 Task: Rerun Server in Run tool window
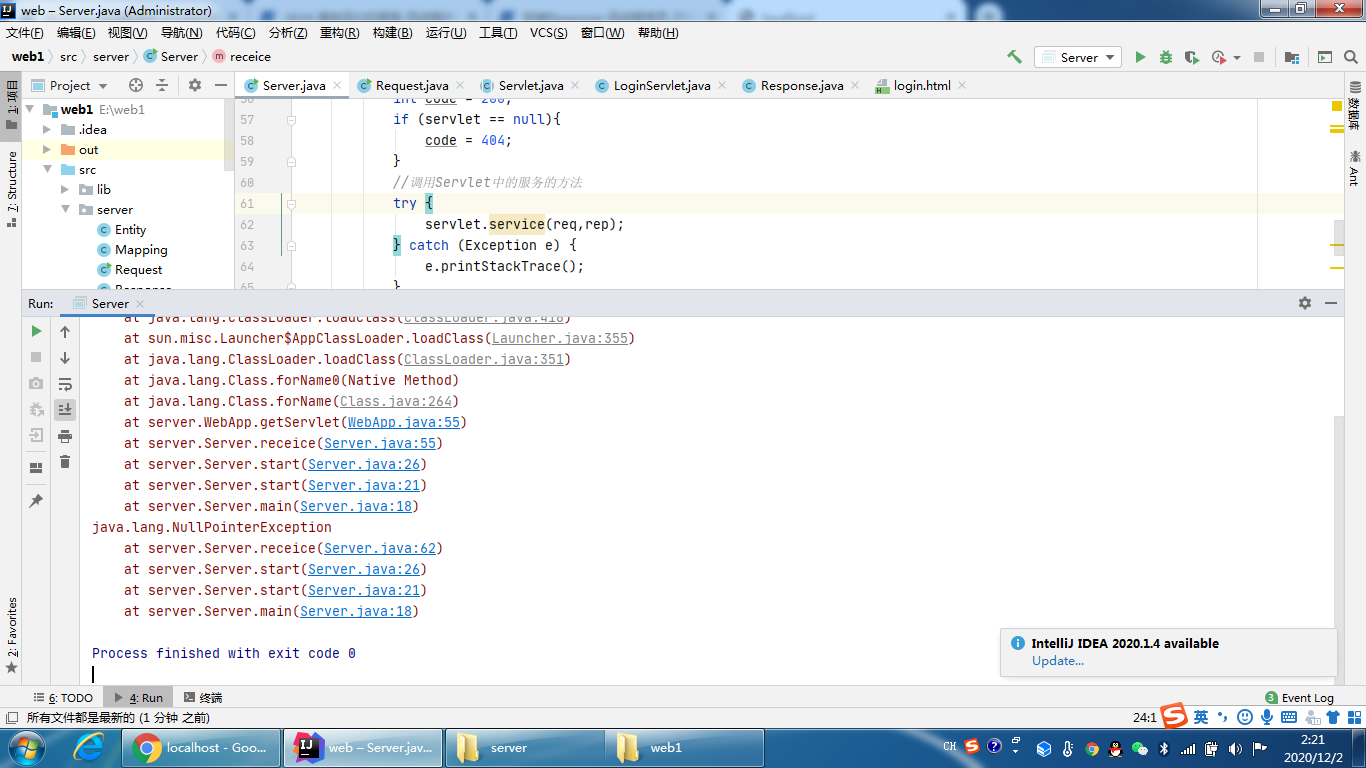[x=37, y=331]
